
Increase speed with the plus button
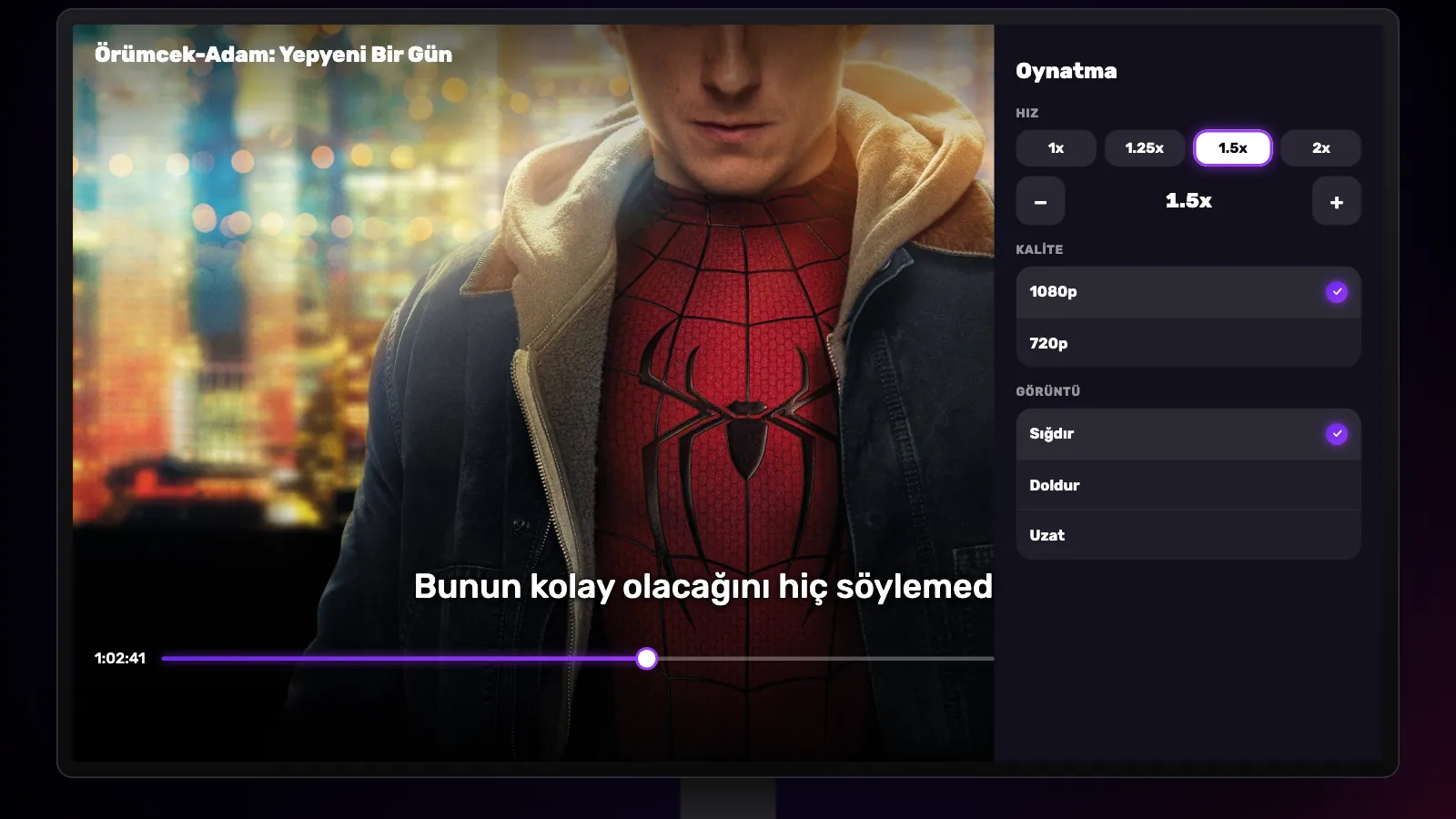point(1336,201)
